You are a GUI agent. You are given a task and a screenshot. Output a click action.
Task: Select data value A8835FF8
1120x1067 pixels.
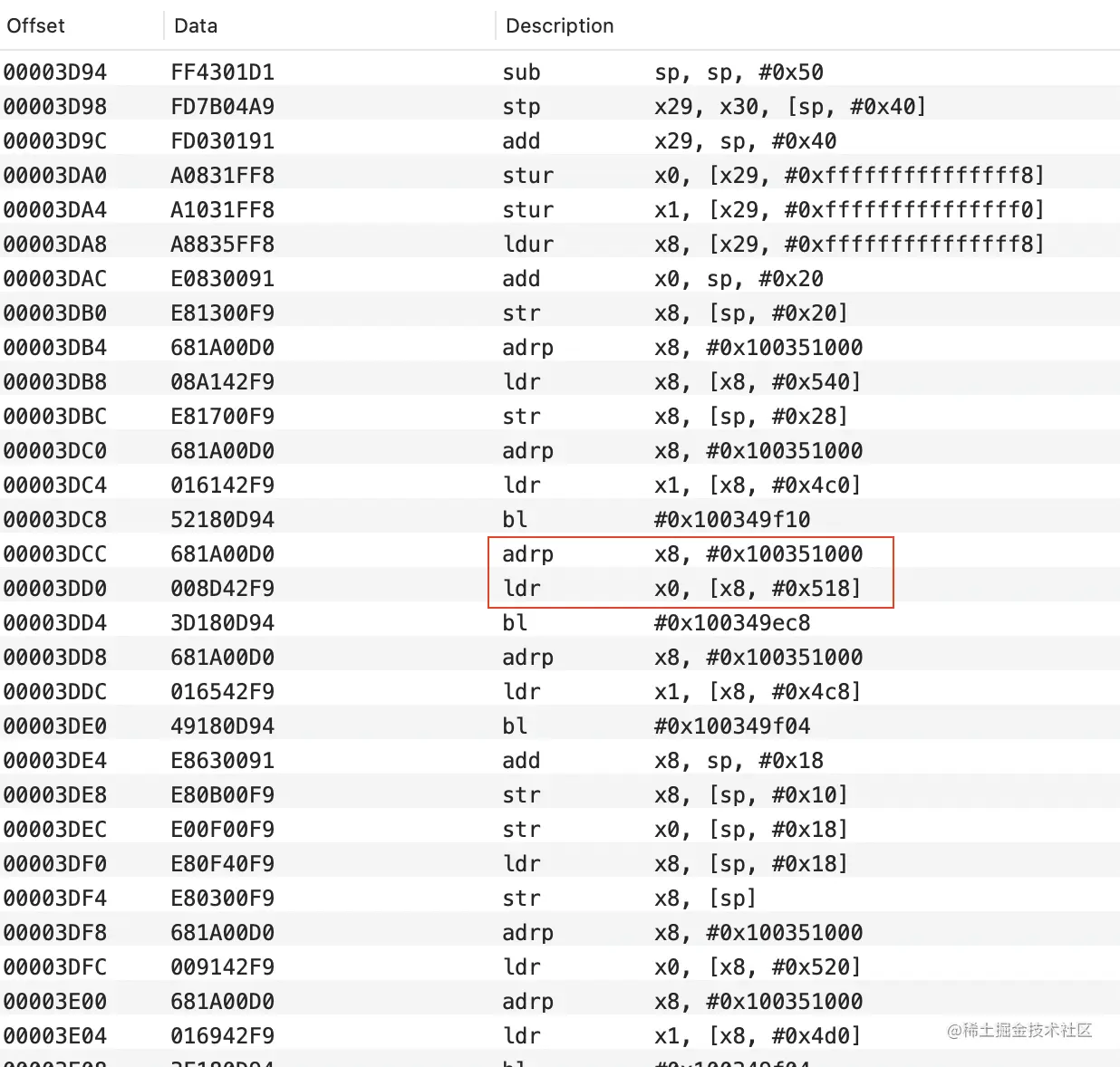point(222,245)
